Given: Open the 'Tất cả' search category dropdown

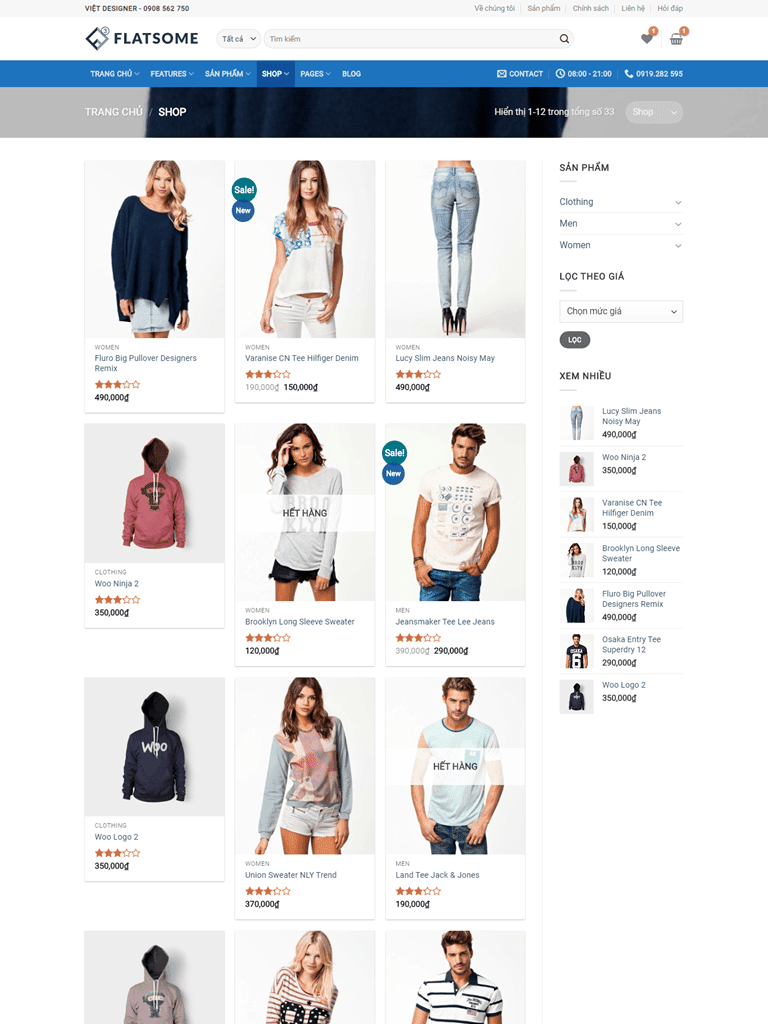Looking at the screenshot, I should (239, 39).
